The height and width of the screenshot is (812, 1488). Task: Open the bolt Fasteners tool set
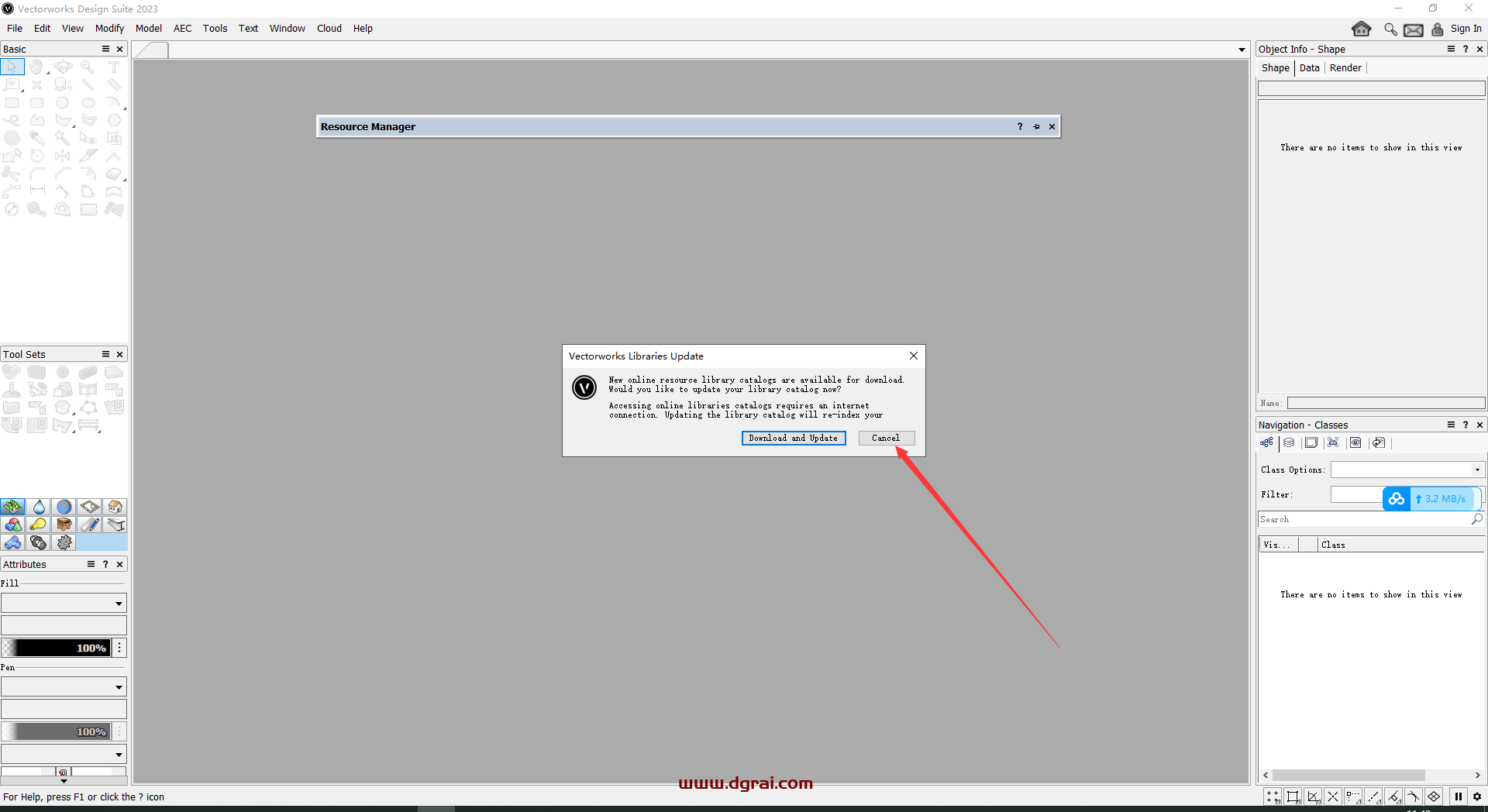(x=38, y=542)
